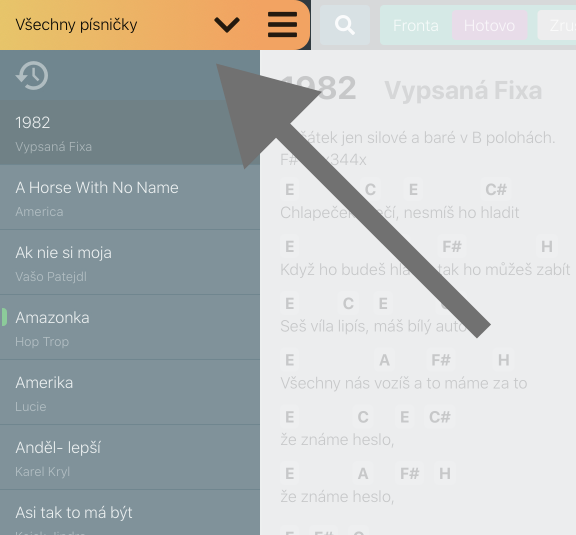The height and width of the screenshot is (535, 576).
Task: Click the H chord above zabít
Action: [547, 246]
